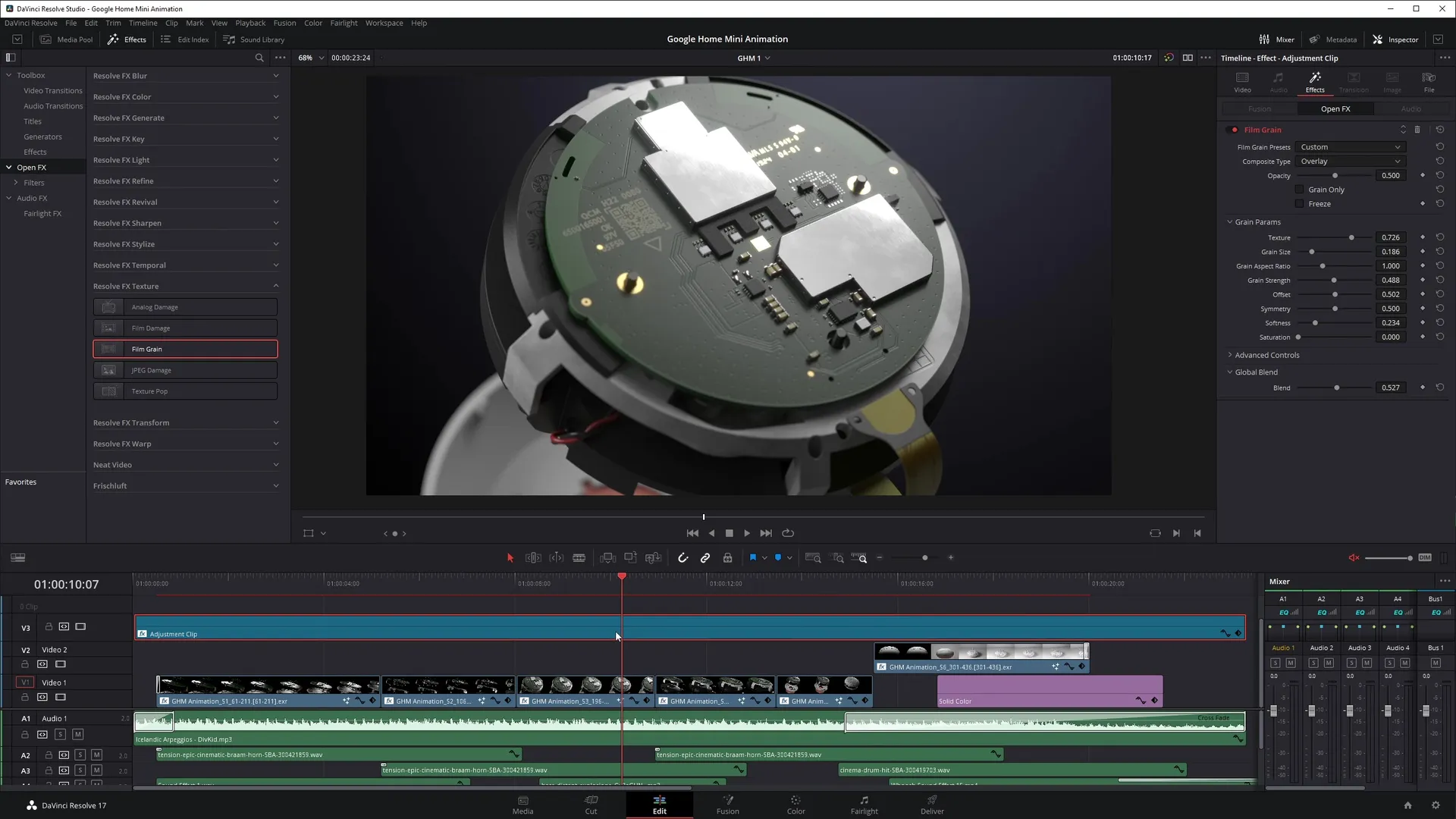Open the Sound Library panel

254,39
